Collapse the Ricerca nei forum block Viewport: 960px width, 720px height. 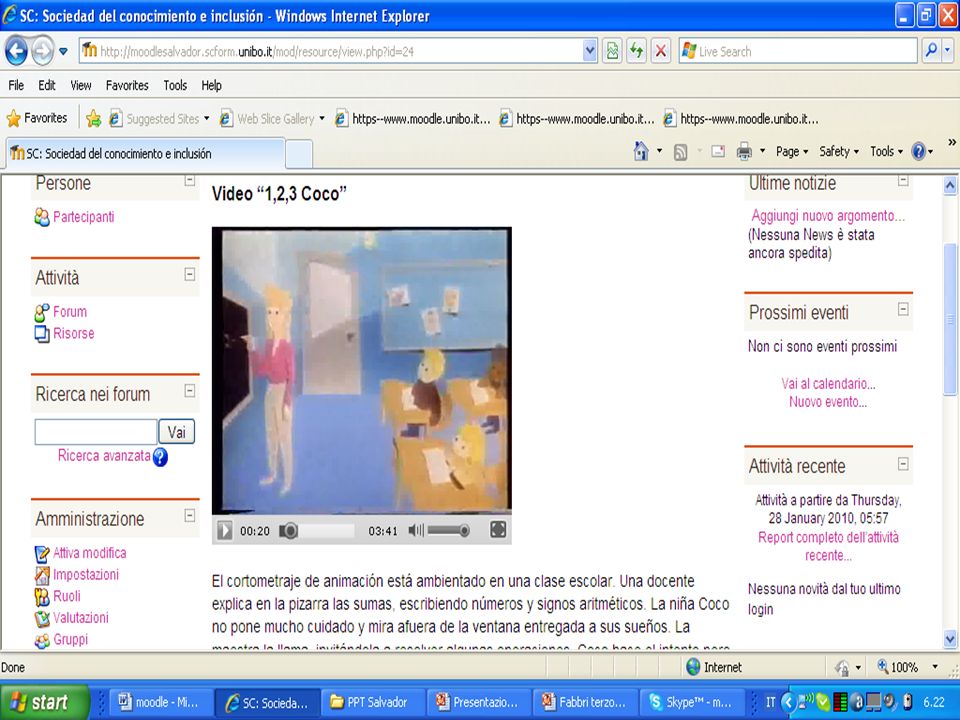[190, 390]
